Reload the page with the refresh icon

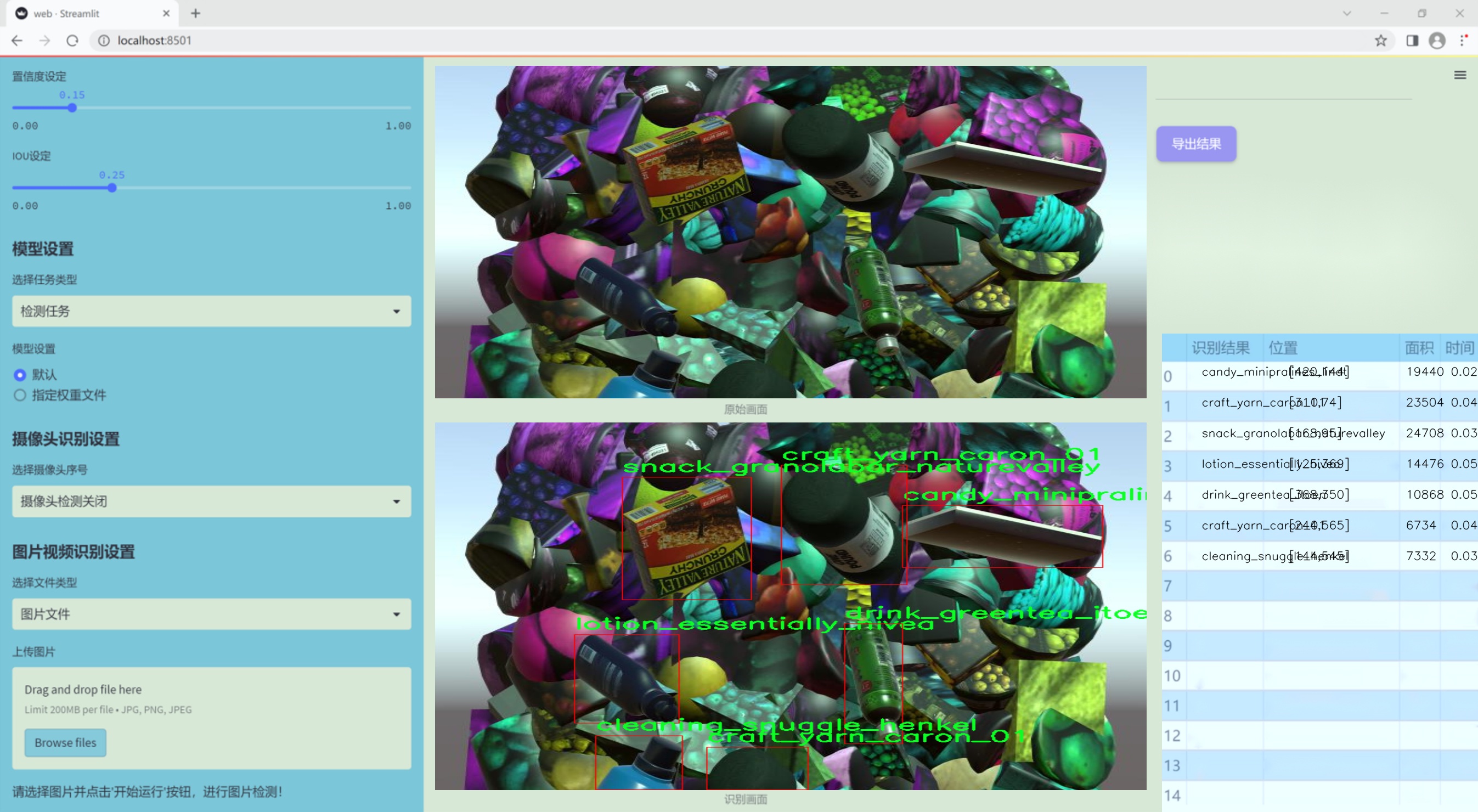(72, 41)
